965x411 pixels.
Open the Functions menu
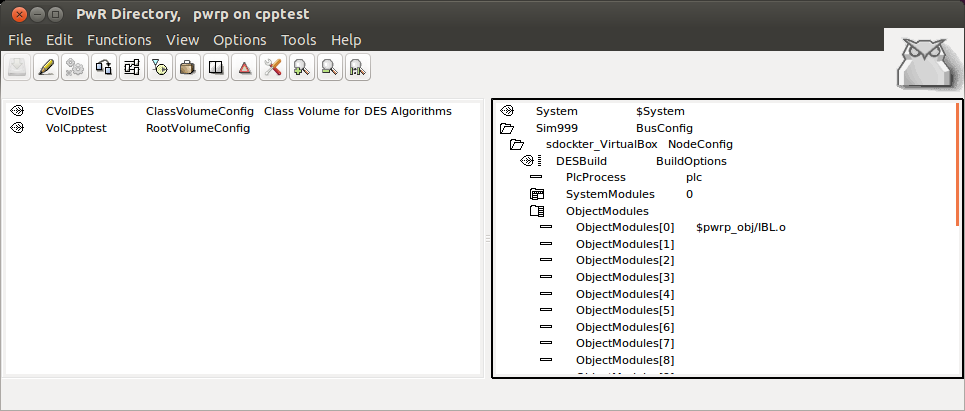[x=119, y=40]
